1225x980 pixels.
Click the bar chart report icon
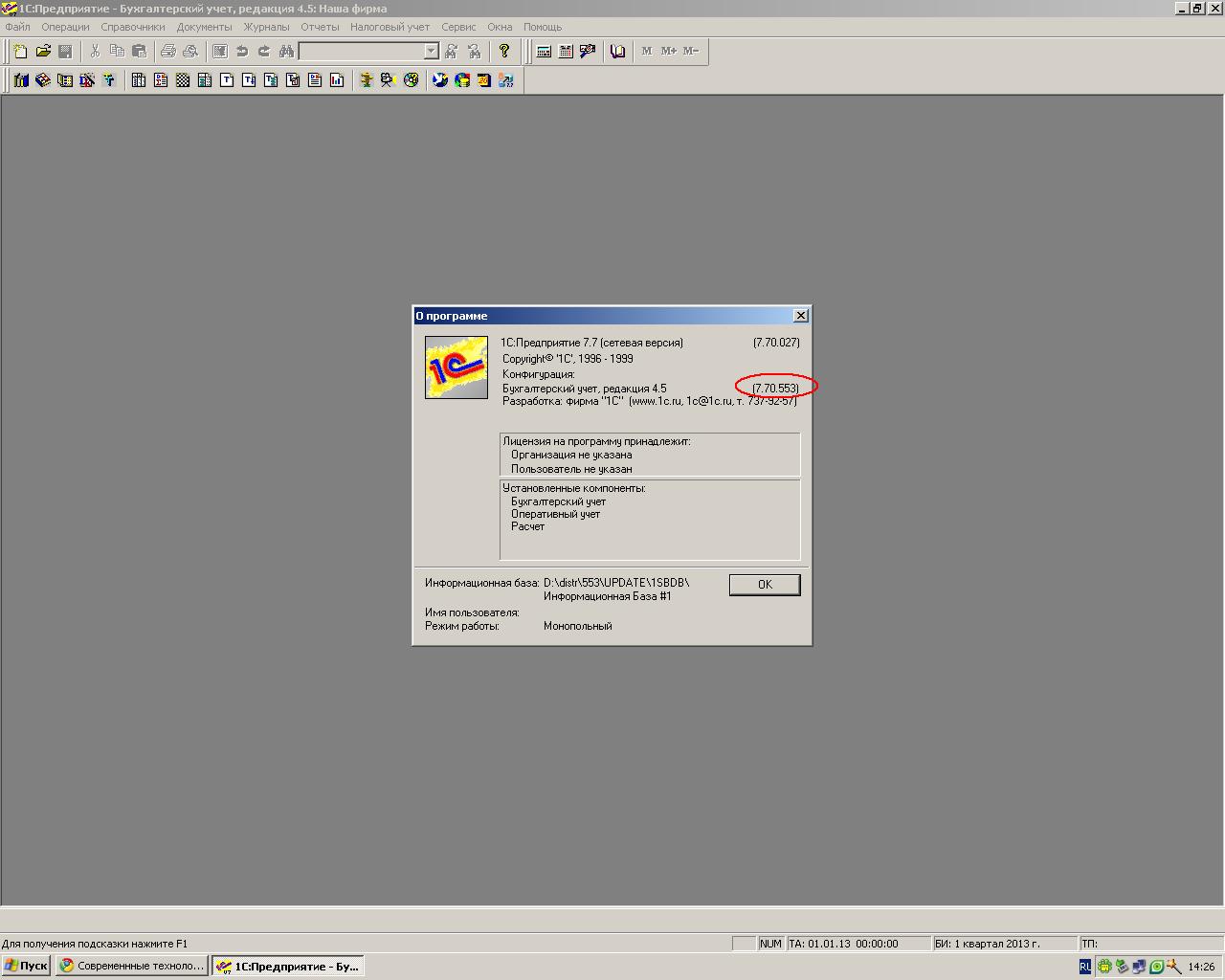pyautogui.click(x=337, y=80)
